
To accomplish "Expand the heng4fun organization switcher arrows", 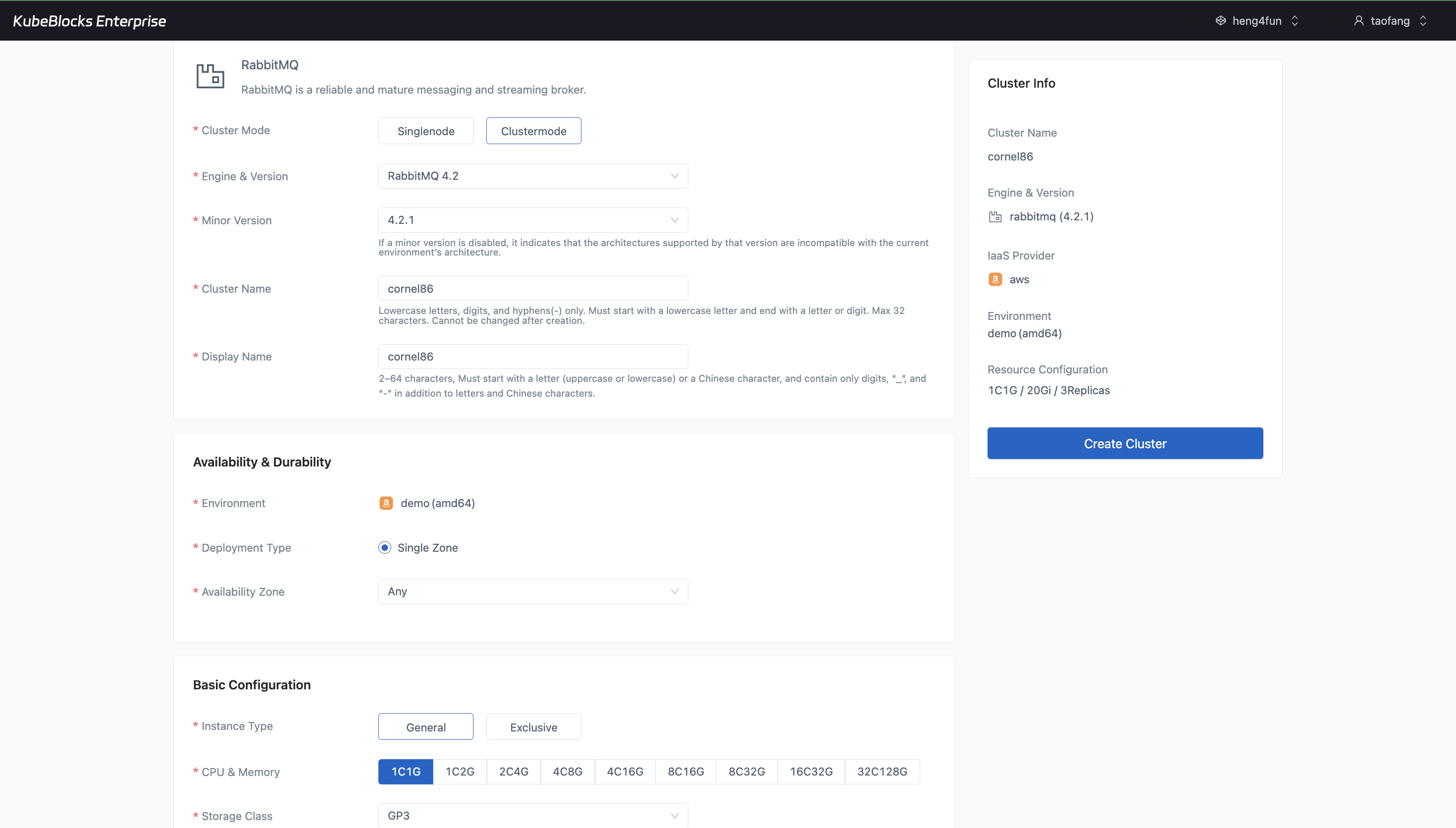I will 1295,21.
